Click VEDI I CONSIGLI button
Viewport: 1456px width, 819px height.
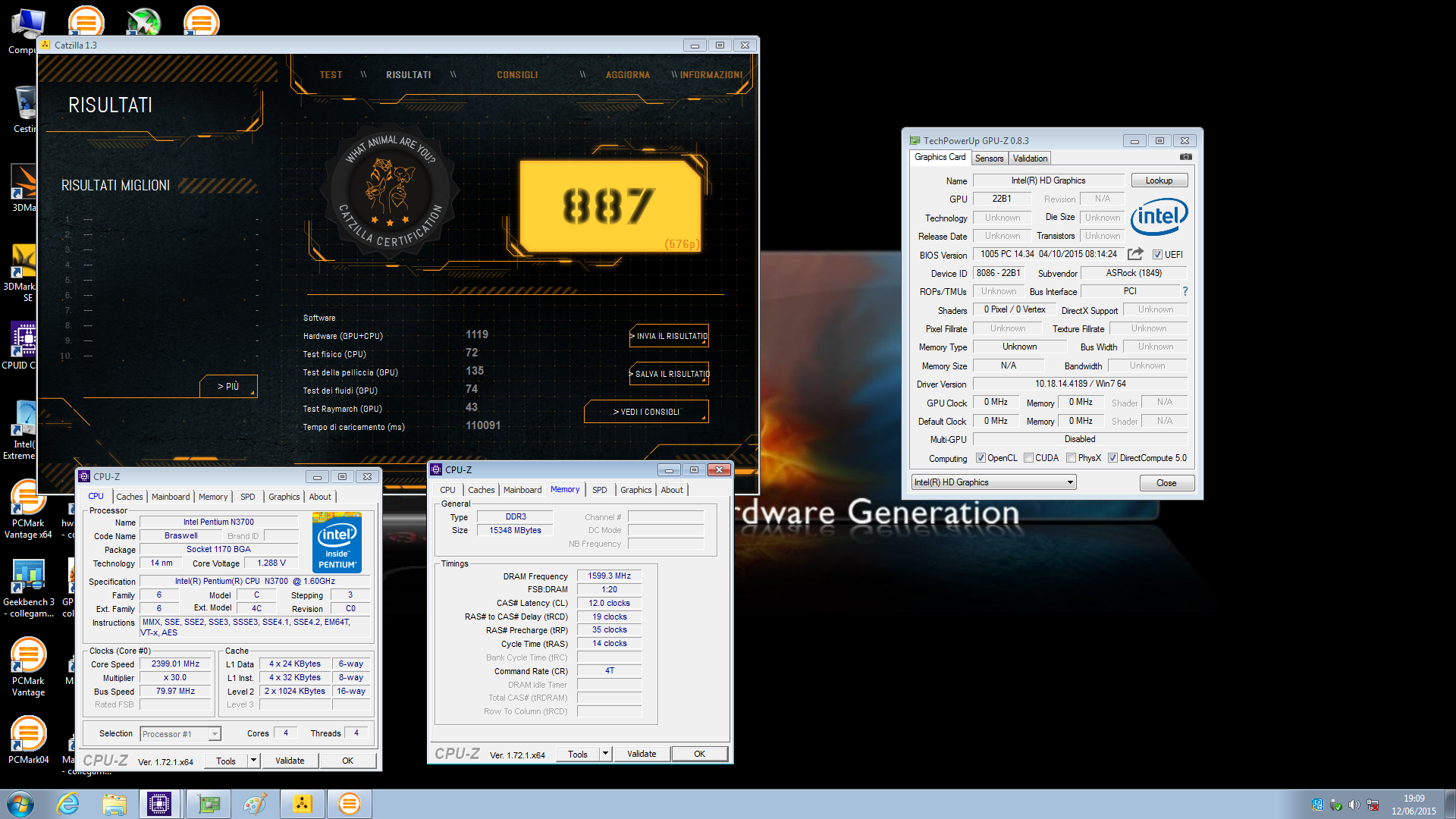click(x=646, y=412)
